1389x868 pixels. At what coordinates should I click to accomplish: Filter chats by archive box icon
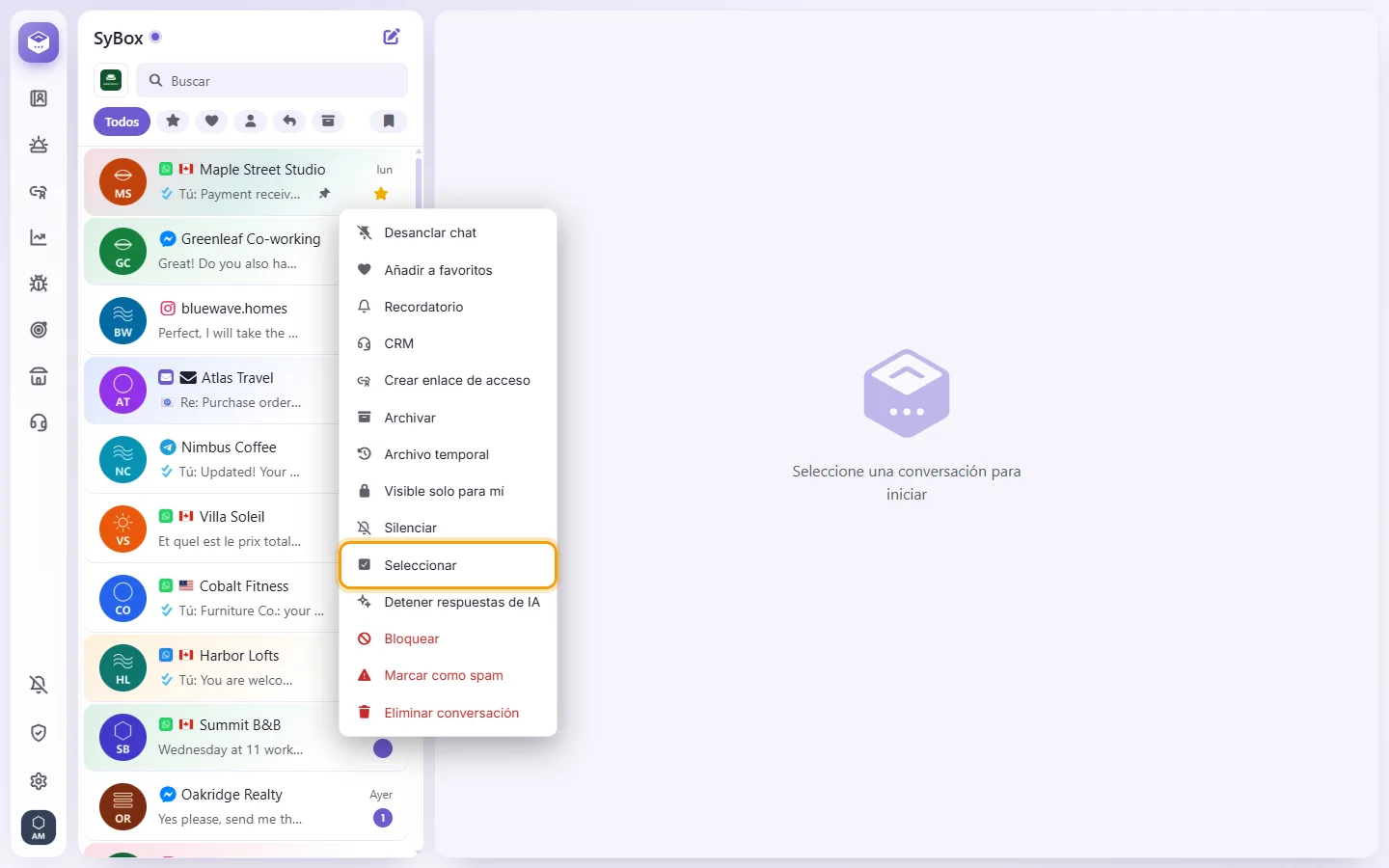click(328, 122)
